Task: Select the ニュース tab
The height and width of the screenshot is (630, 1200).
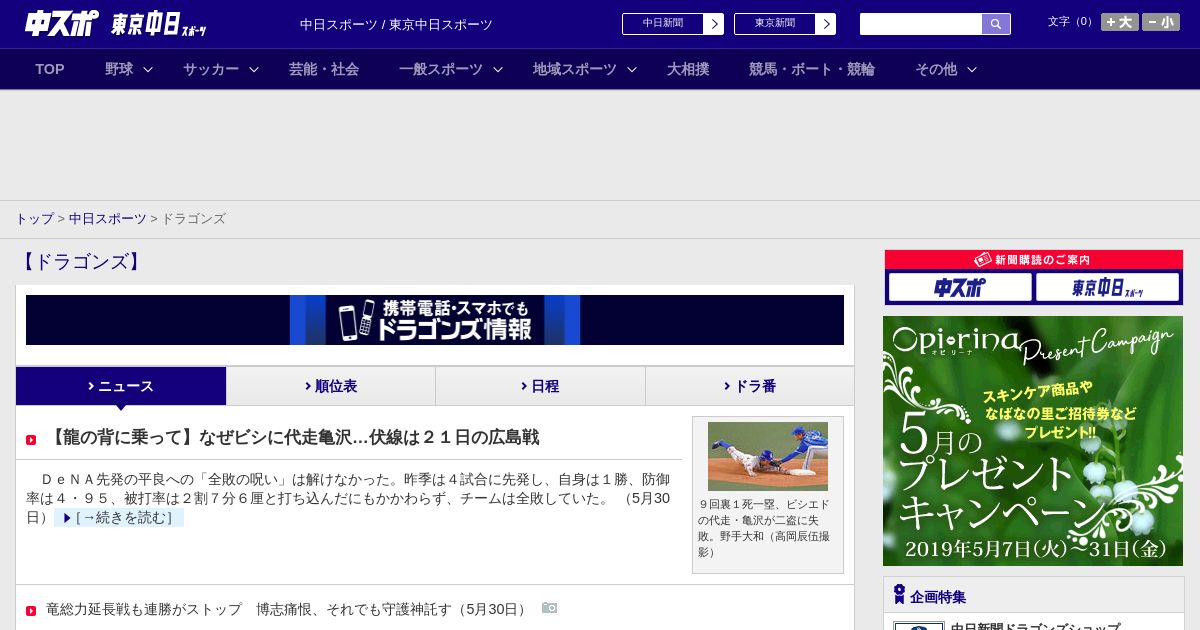Action: 121,386
